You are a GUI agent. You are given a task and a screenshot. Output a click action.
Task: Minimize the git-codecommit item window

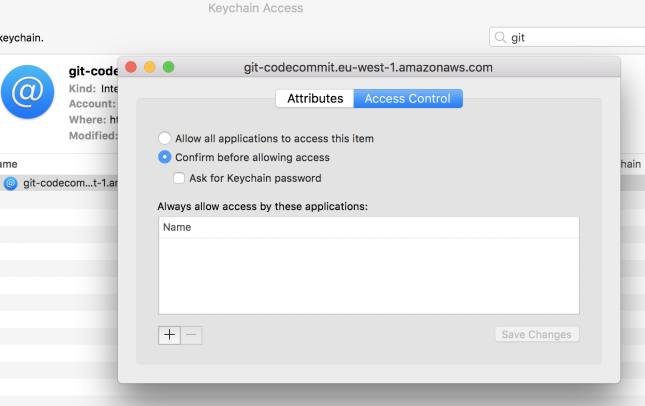tap(150, 67)
